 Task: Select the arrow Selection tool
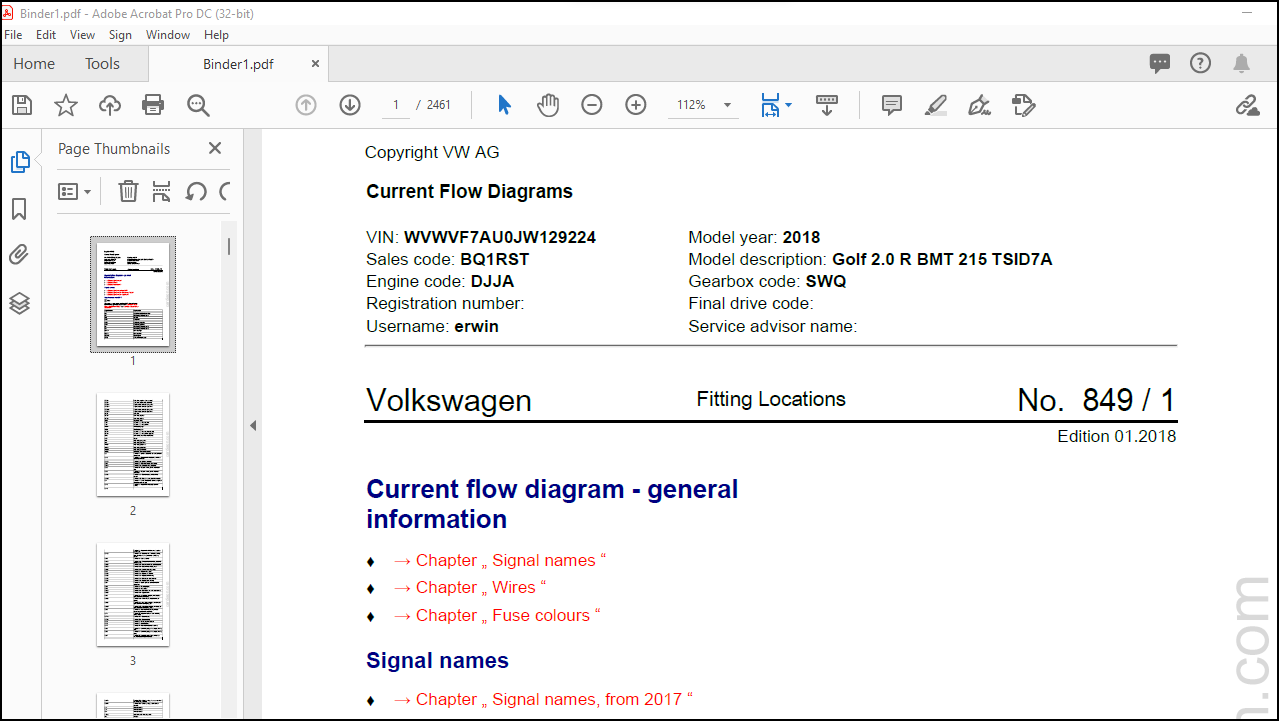[504, 105]
